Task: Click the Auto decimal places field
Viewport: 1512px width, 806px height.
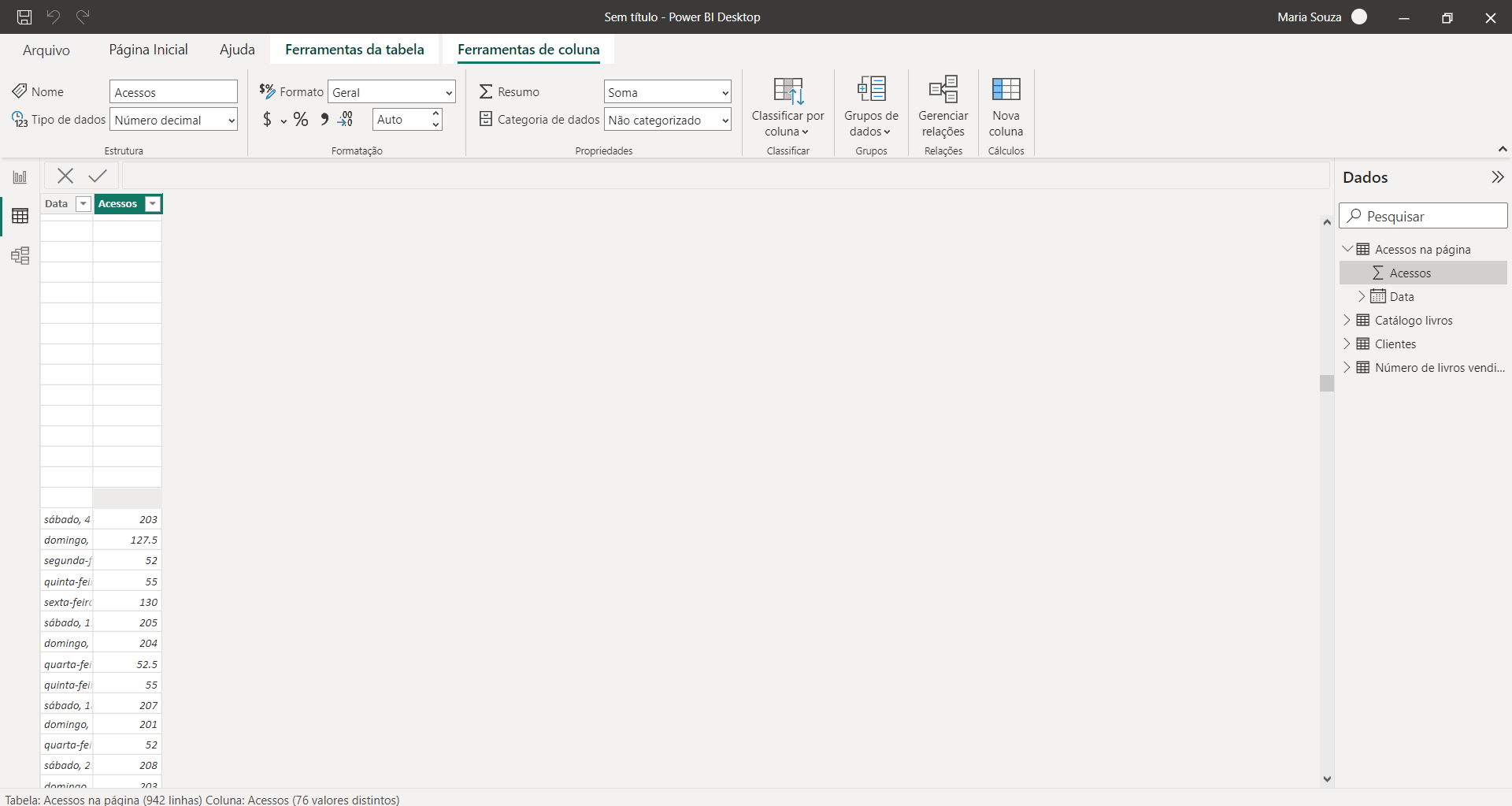Action: coord(401,120)
